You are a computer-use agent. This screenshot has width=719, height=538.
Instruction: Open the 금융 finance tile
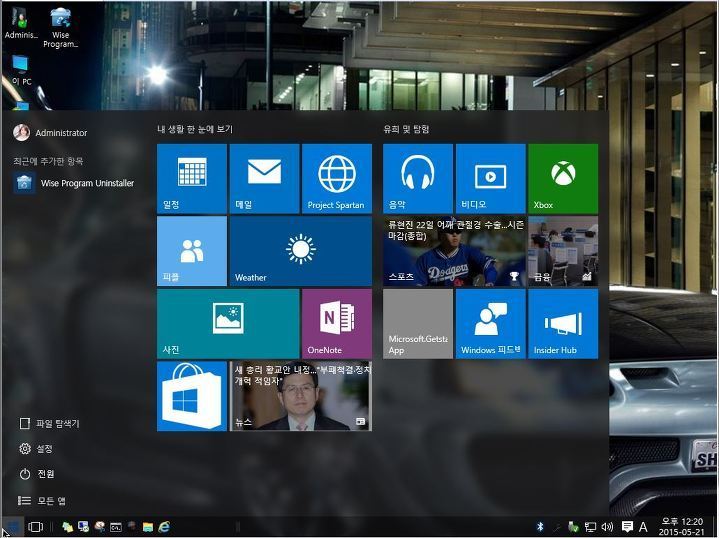pos(563,251)
